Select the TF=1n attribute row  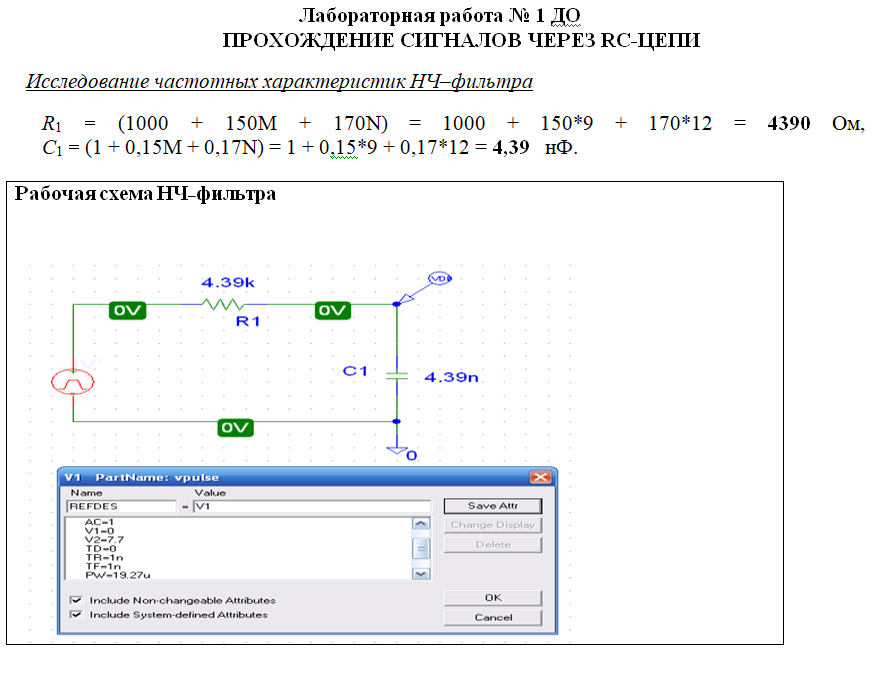pyautogui.click(x=103, y=566)
